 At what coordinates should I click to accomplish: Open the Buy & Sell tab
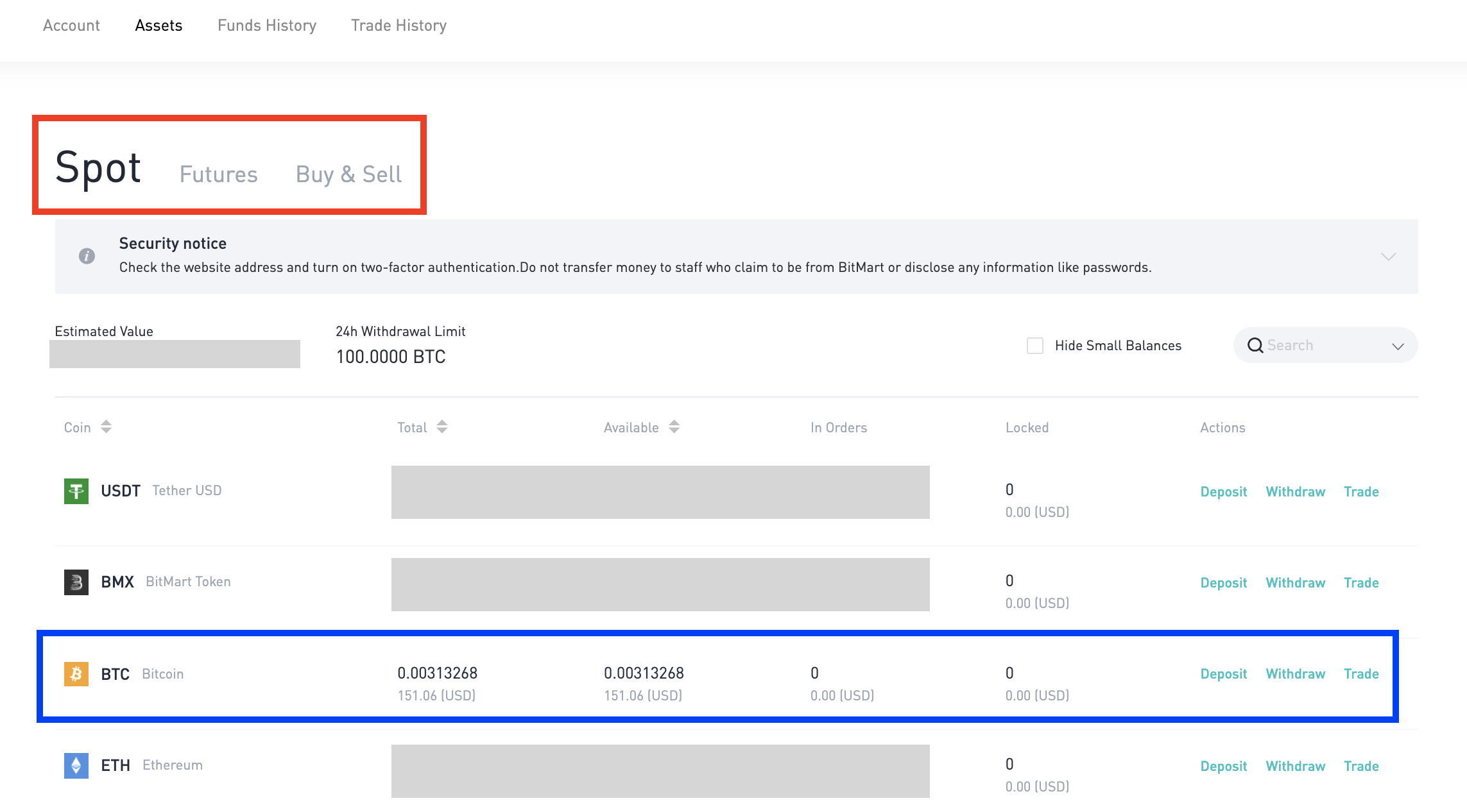[x=348, y=174]
